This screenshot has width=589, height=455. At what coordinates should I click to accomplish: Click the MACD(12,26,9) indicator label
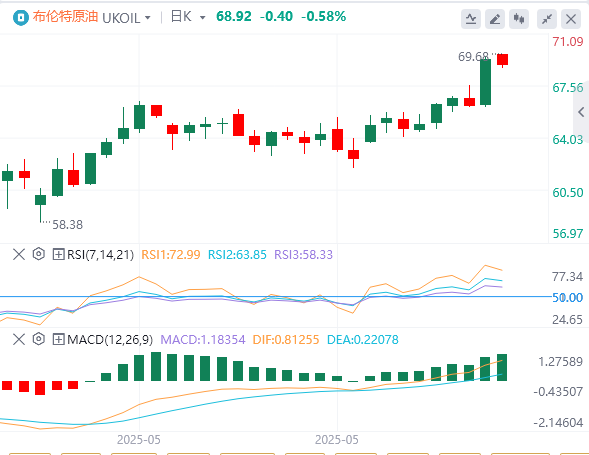coord(110,339)
